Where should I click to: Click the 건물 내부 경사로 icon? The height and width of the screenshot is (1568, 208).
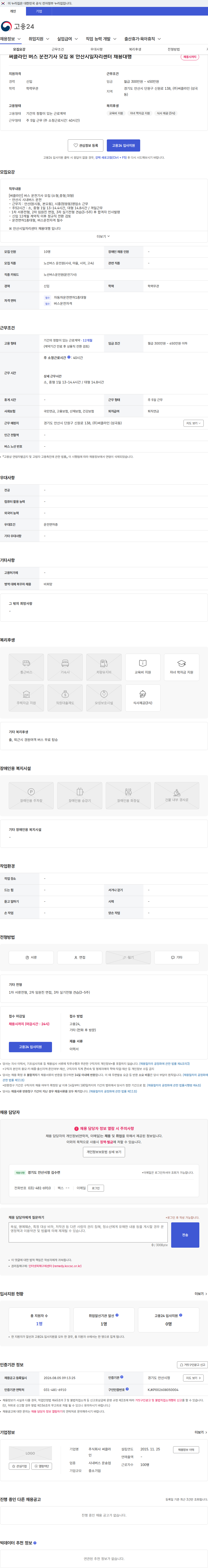(x=176, y=796)
